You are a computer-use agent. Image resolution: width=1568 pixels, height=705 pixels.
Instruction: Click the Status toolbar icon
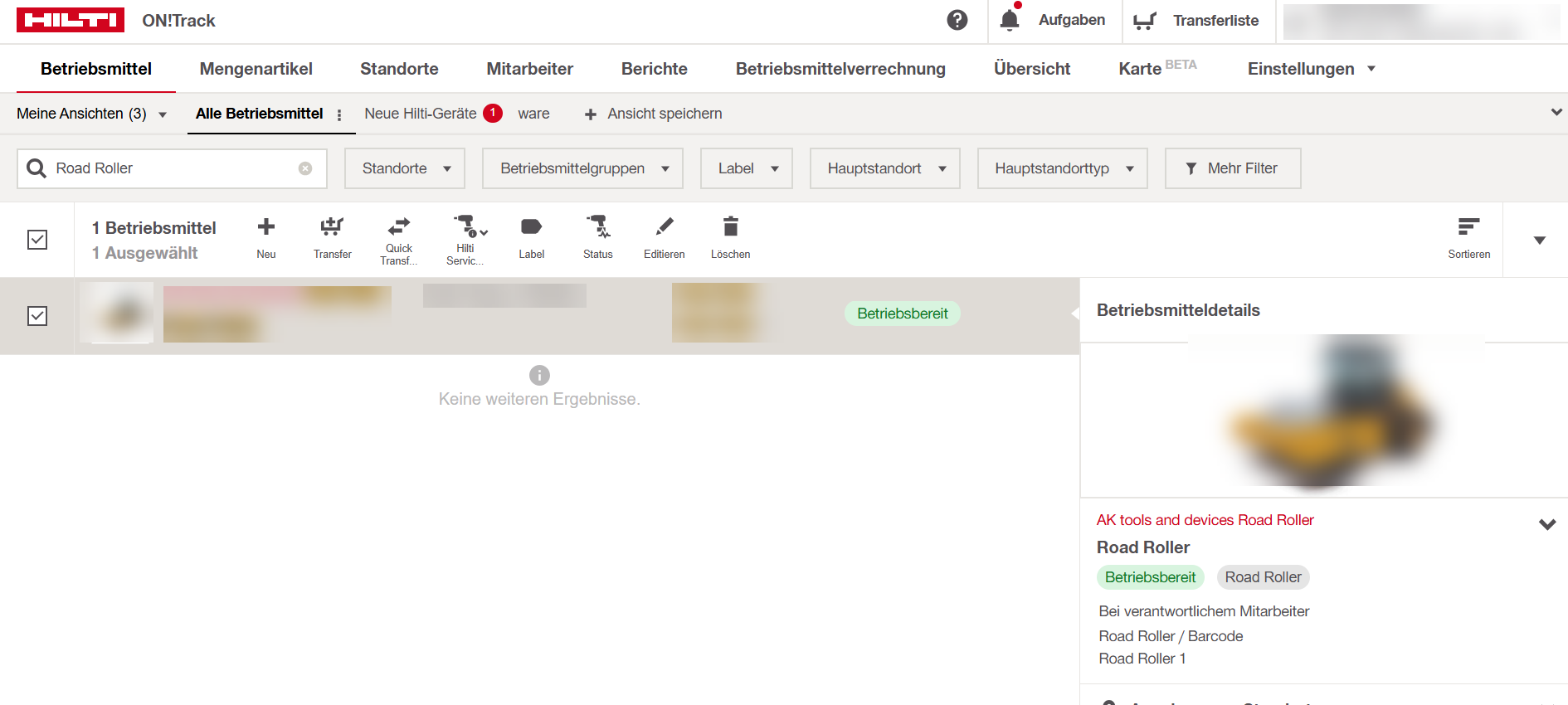click(x=598, y=226)
